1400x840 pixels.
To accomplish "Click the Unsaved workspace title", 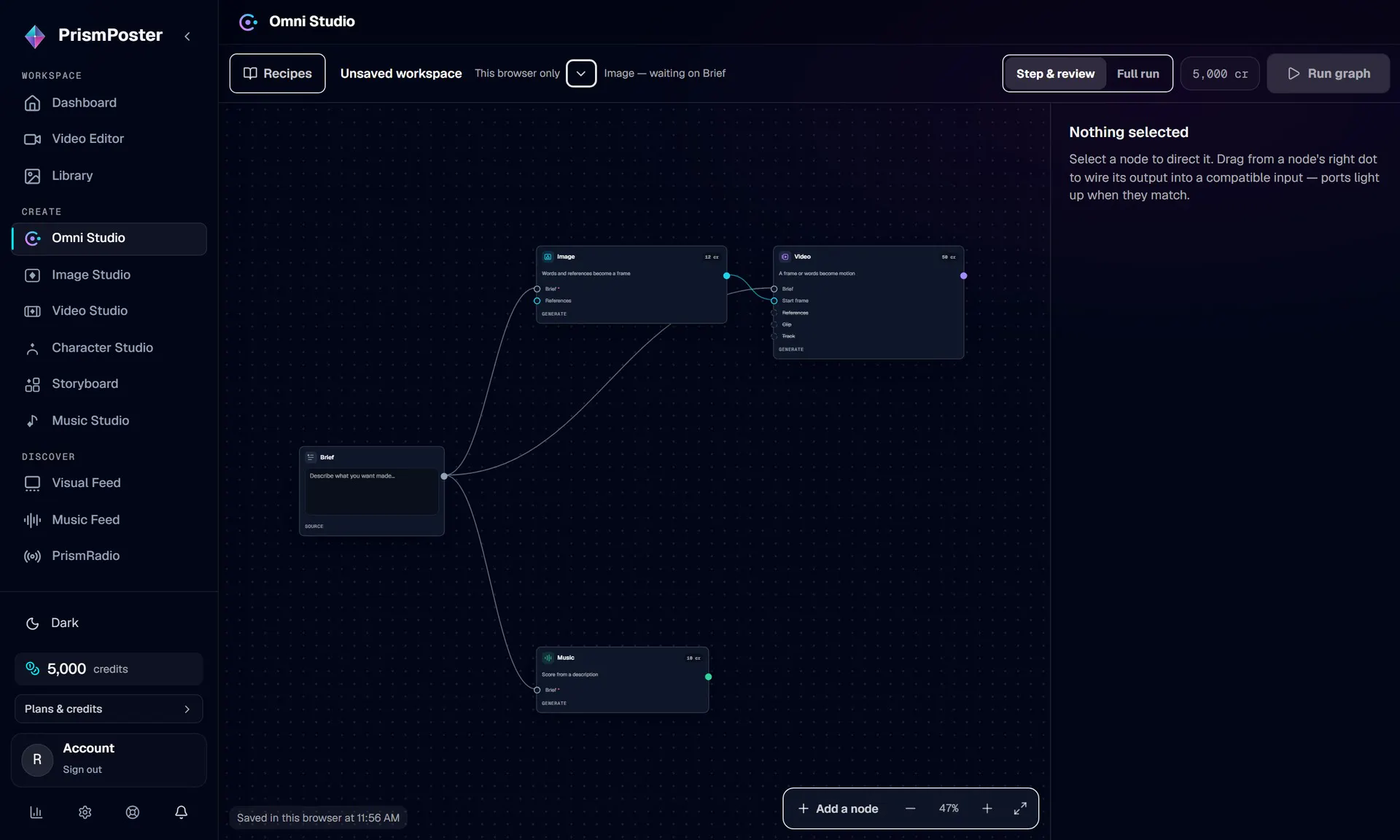I will pos(401,74).
